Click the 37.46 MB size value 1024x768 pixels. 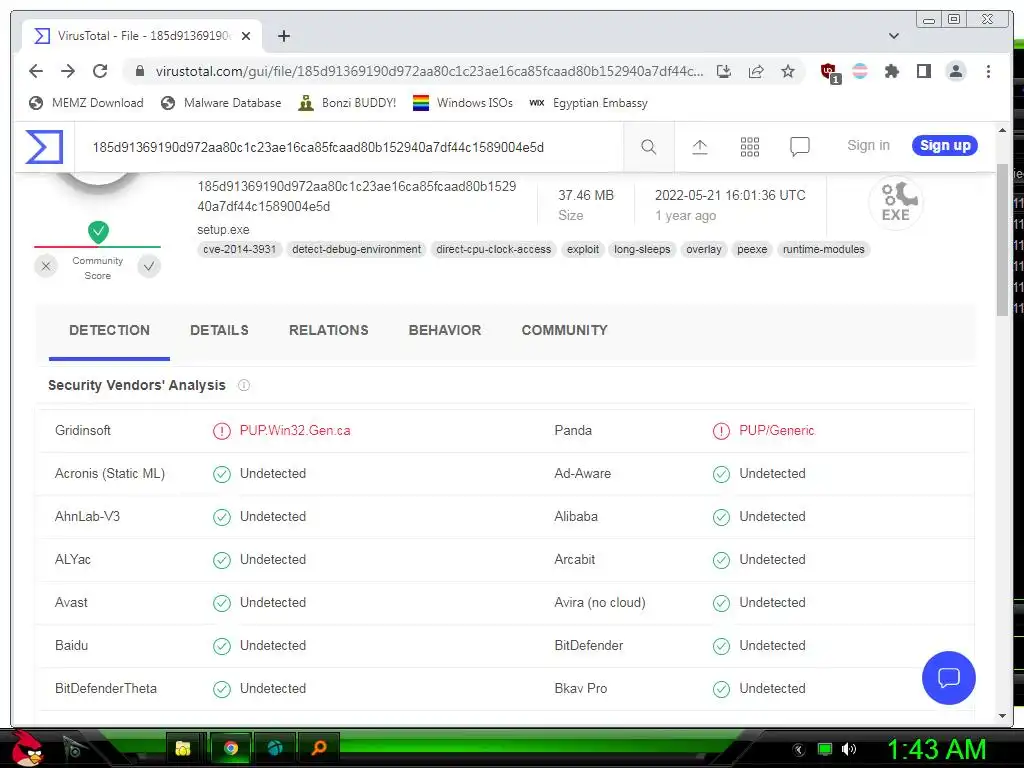pyautogui.click(x=586, y=195)
